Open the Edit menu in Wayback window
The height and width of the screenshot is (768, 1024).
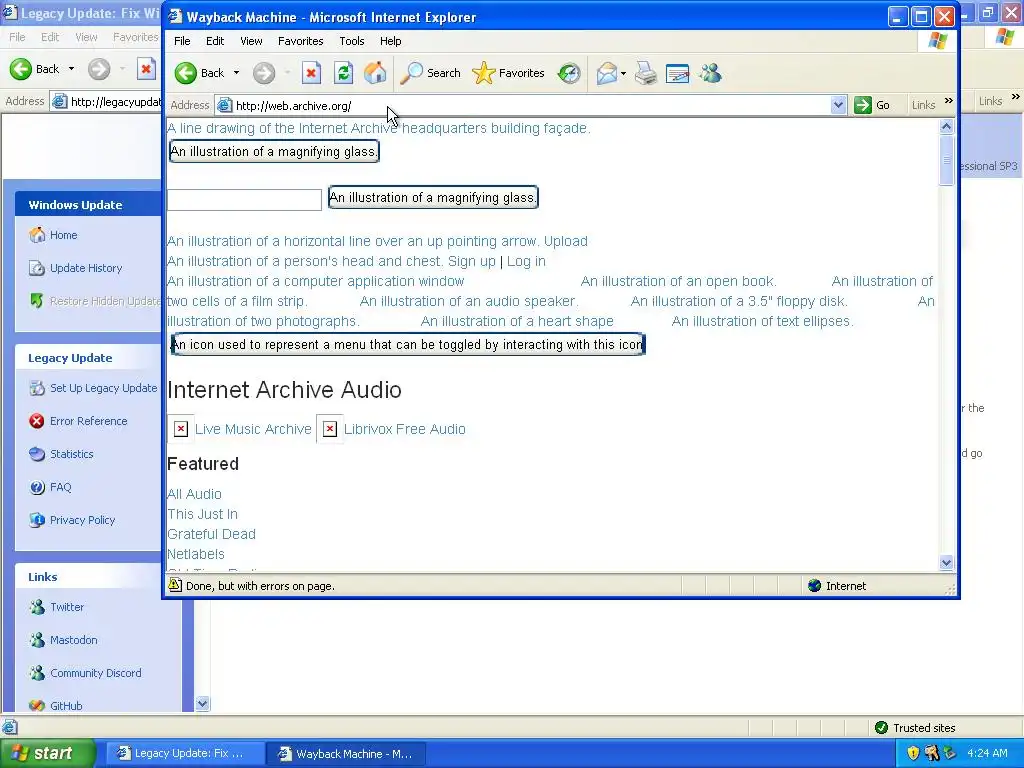pyautogui.click(x=215, y=41)
